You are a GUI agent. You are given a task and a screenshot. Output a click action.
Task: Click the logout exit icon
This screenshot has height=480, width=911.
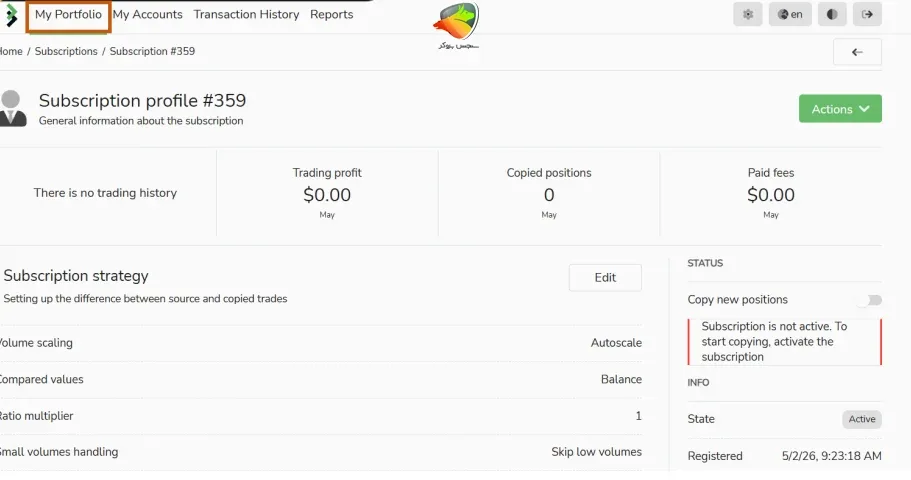coord(867,15)
